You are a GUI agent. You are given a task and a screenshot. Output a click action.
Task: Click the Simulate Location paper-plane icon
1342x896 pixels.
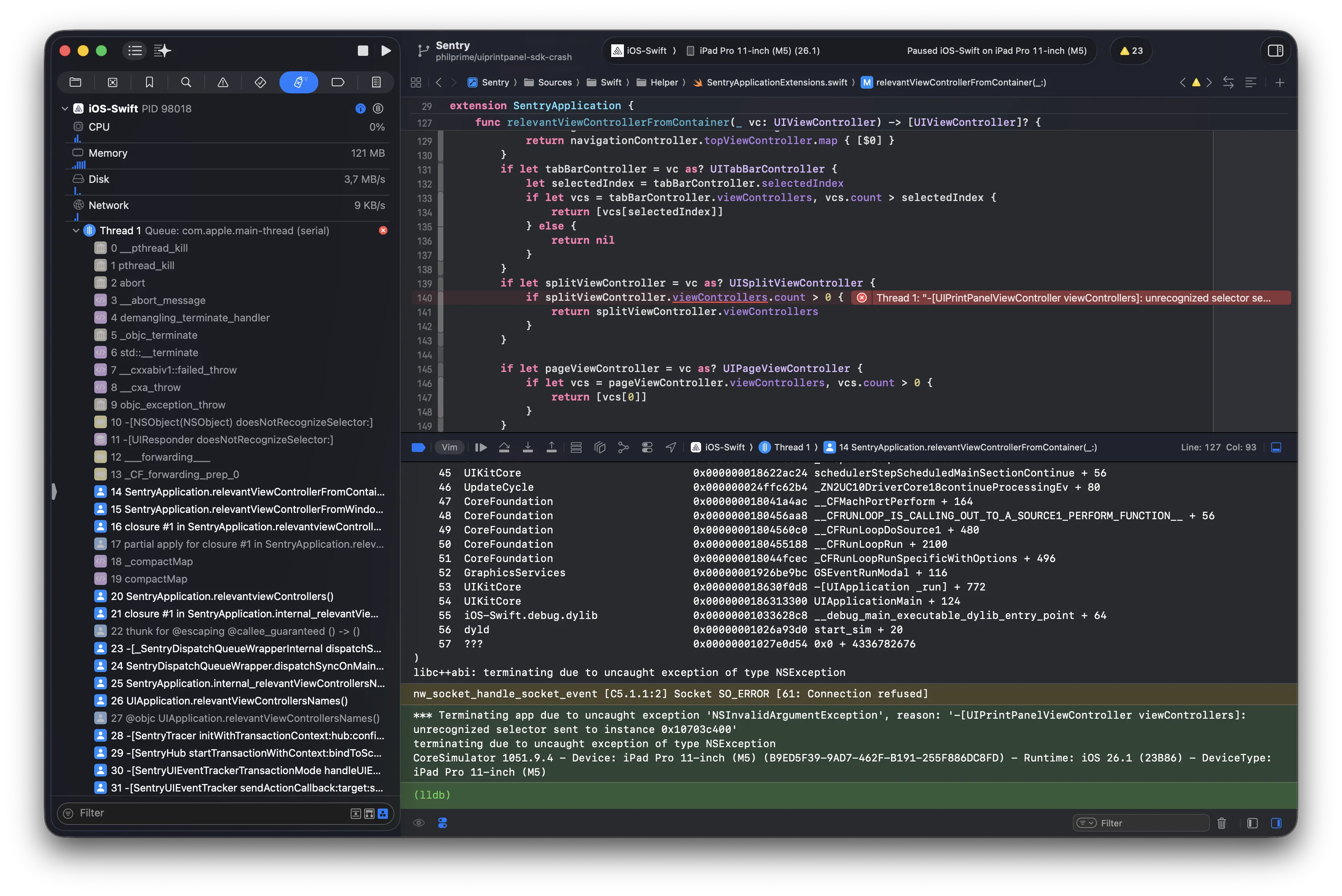[671, 448]
